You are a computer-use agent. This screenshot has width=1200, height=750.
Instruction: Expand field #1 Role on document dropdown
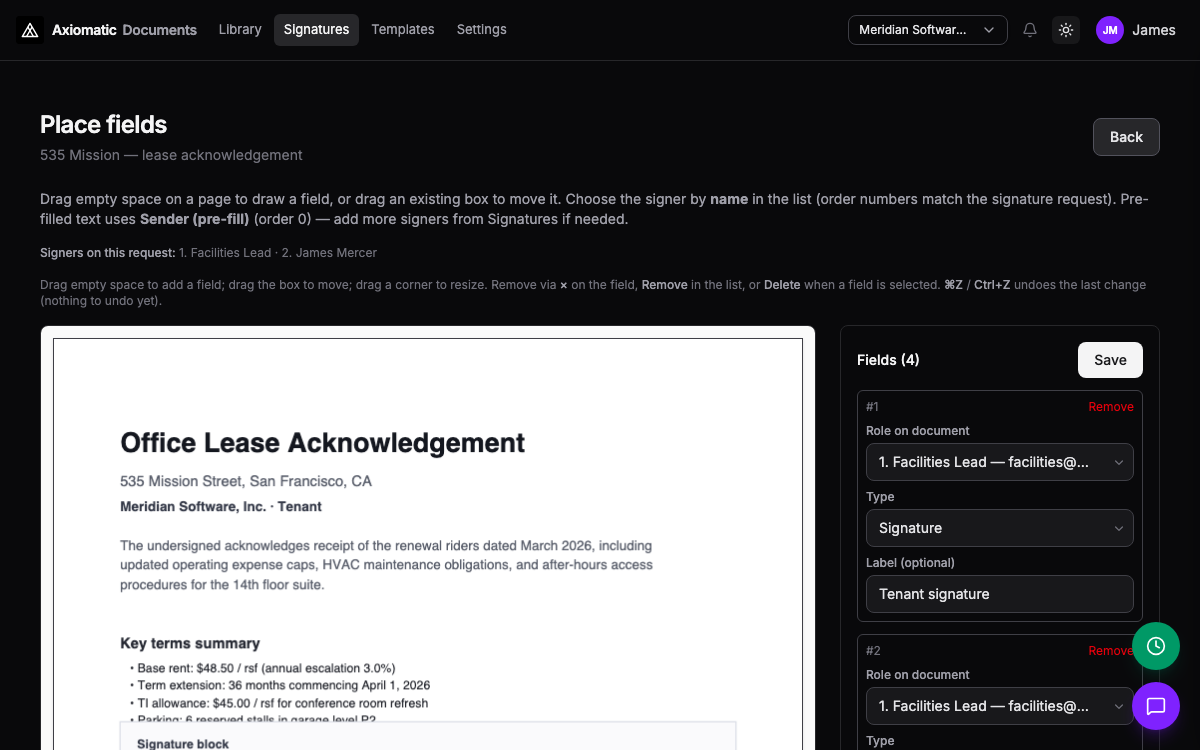coord(1000,462)
